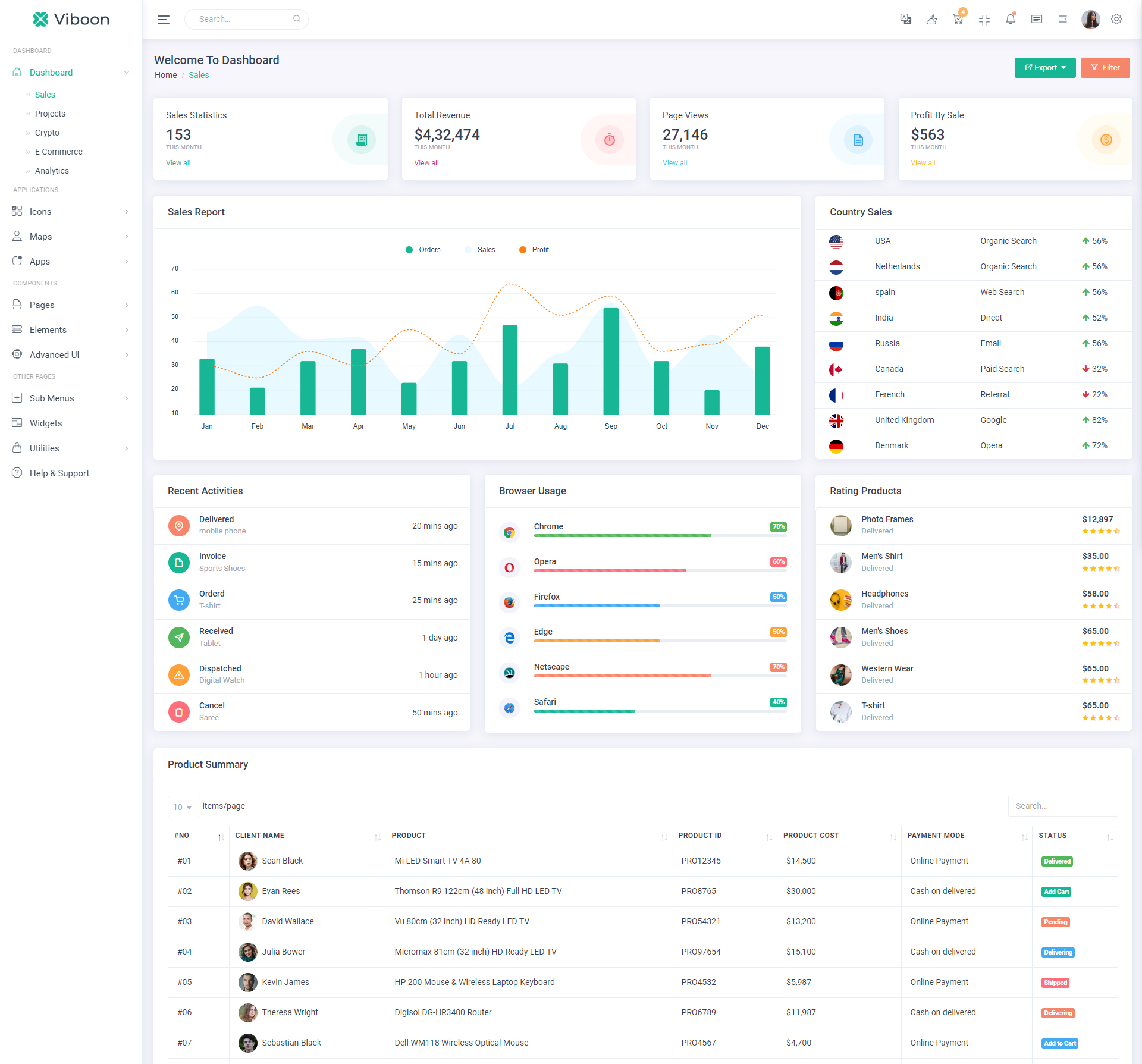
Task: Click View all under Page Views
Action: 674,163
